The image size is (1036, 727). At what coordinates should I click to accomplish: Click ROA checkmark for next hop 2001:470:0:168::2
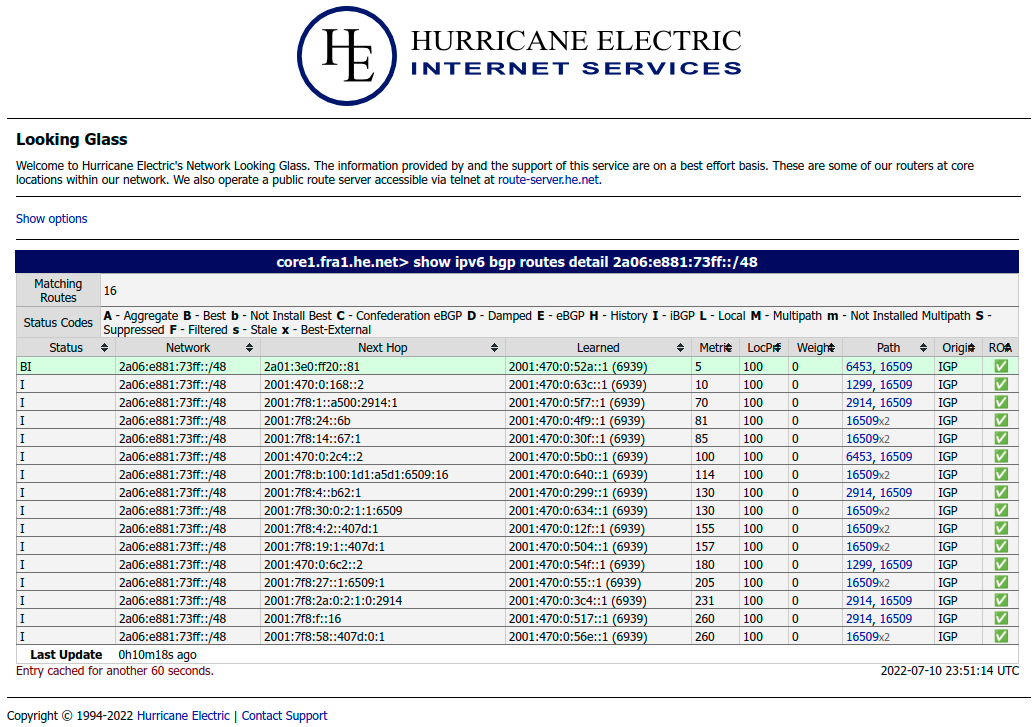click(x=1001, y=384)
